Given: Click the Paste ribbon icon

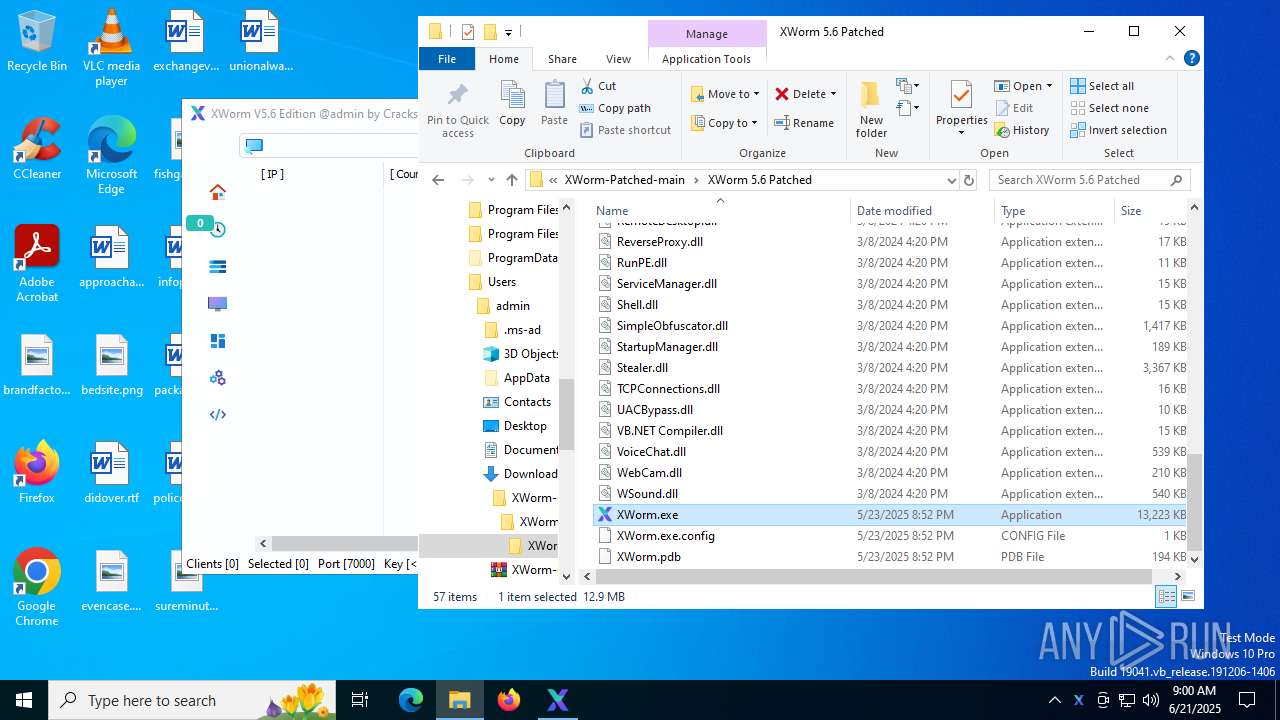Looking at the screenshot, I should click(x=554, y=103).
